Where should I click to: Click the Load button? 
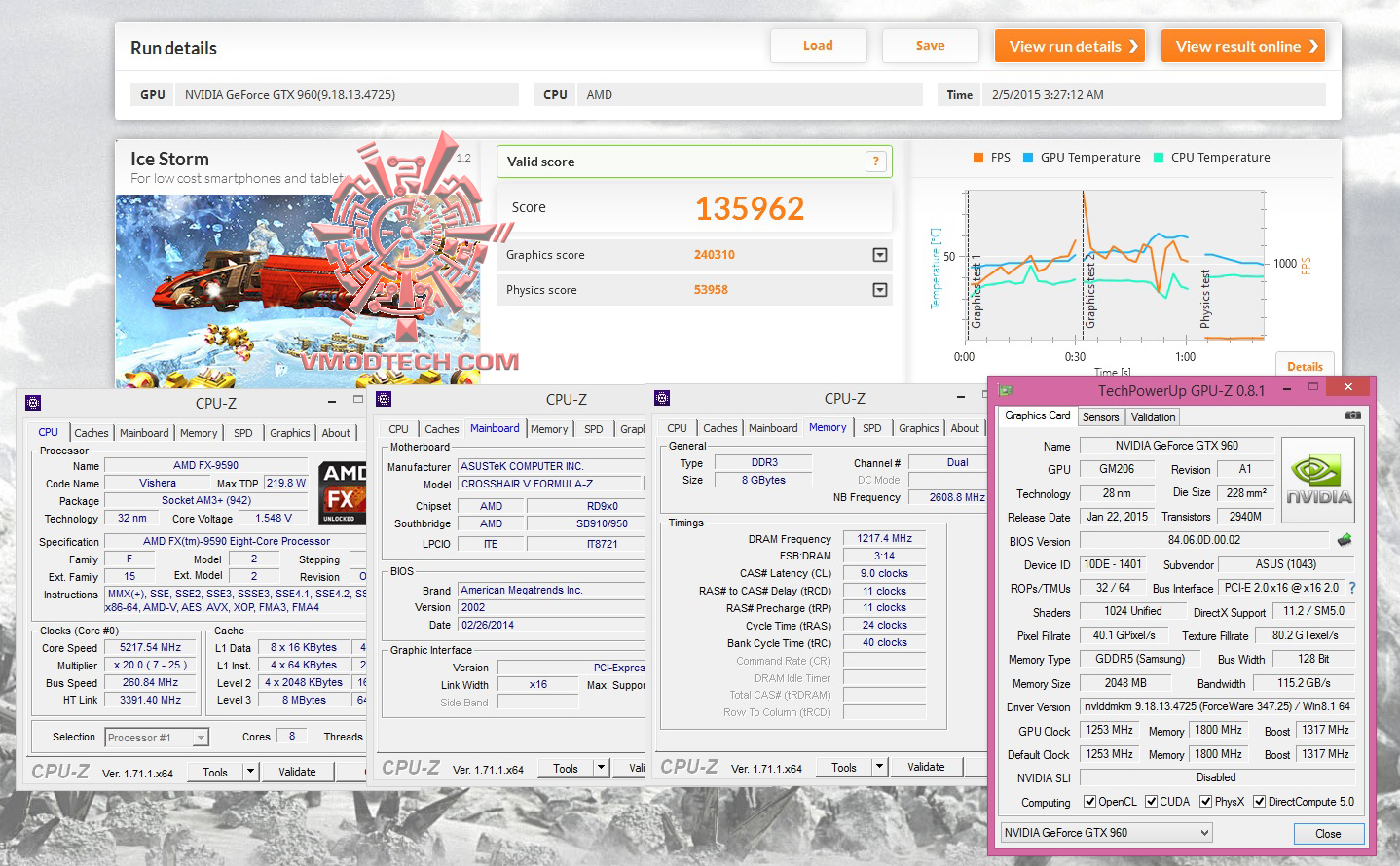click(x=818, y=46)
